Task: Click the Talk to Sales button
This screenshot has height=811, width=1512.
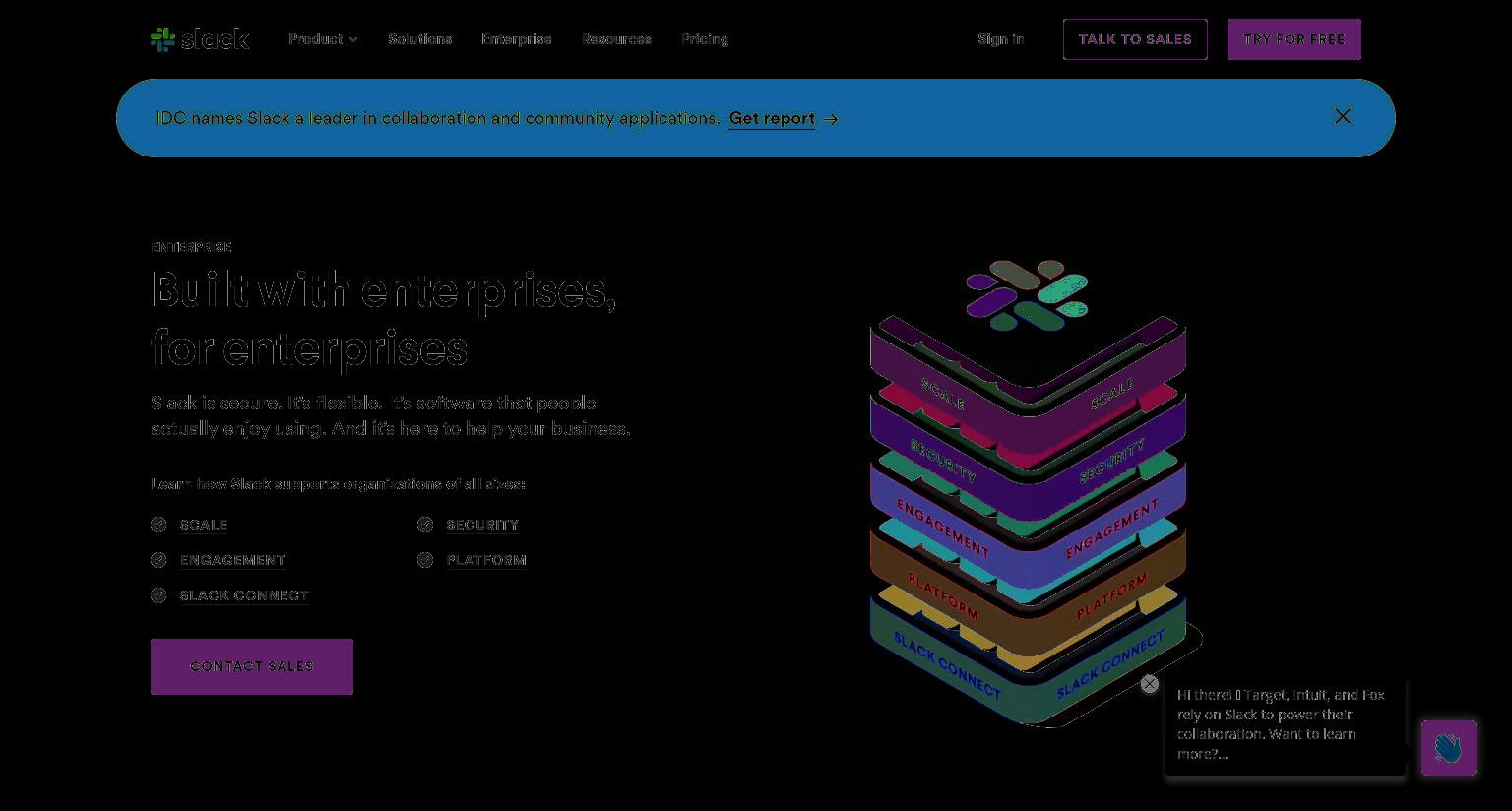Action: click(x=1135, y=39)
